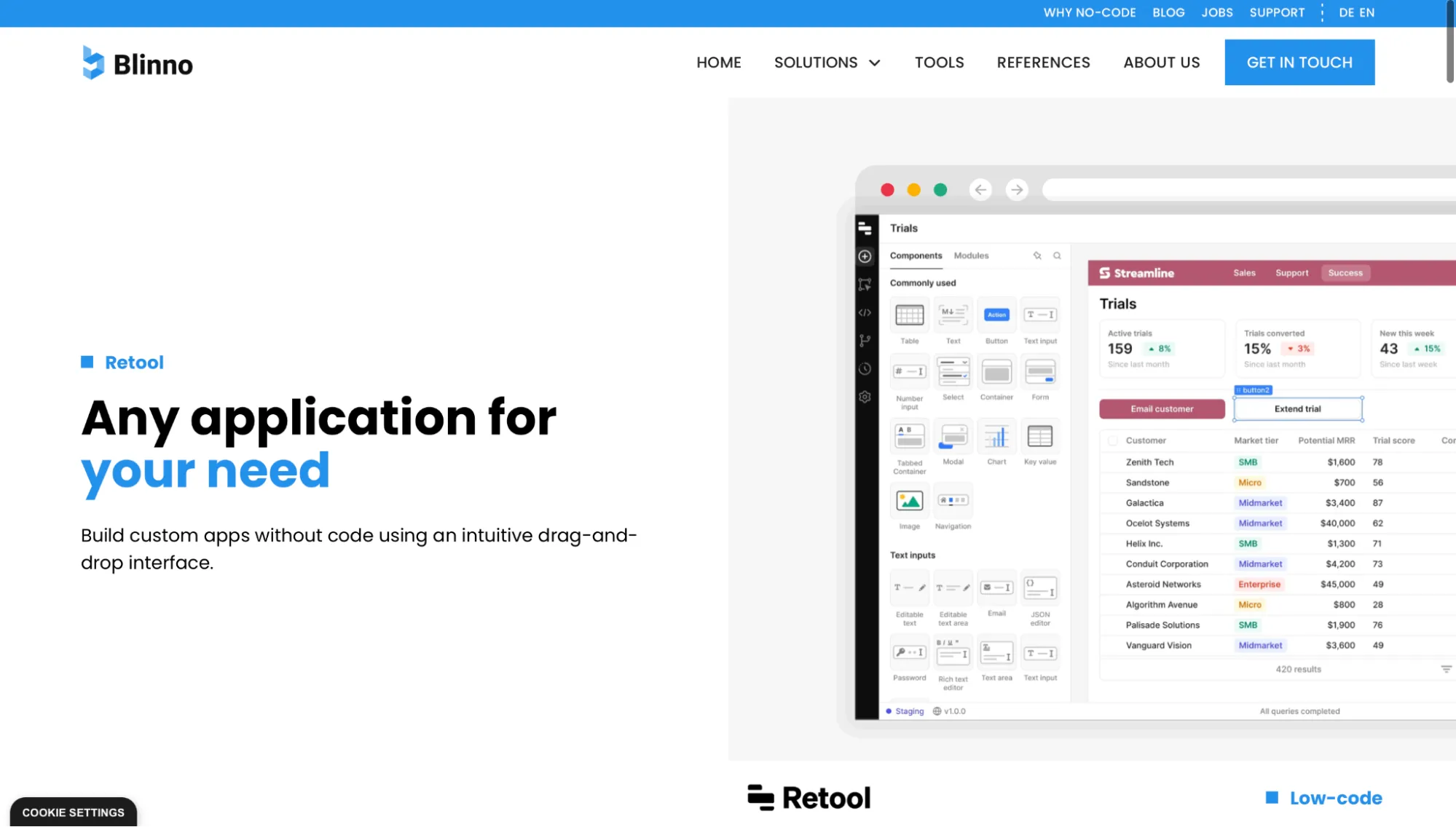Switch to the Modules tab
This screenshot has height=827, width=1456.
(971, 256)
